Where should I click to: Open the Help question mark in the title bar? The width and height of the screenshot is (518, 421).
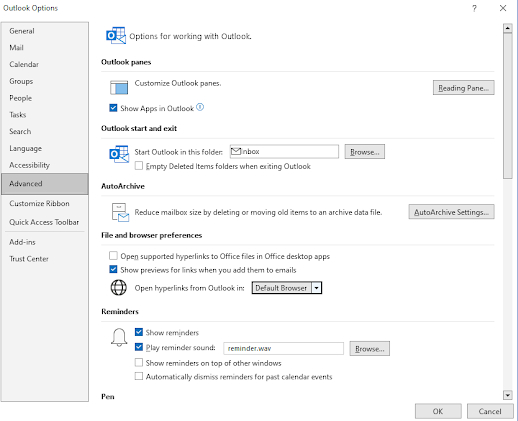[474, 8]
